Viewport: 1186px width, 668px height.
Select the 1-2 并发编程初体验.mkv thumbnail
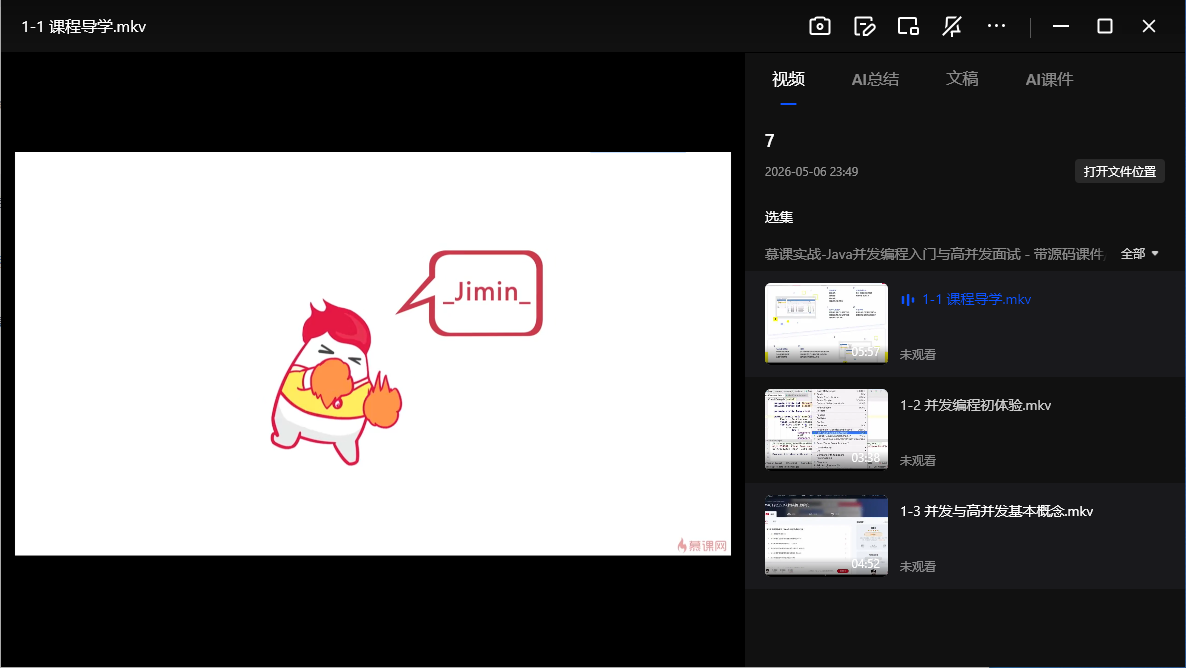click(x=826, y=429)
